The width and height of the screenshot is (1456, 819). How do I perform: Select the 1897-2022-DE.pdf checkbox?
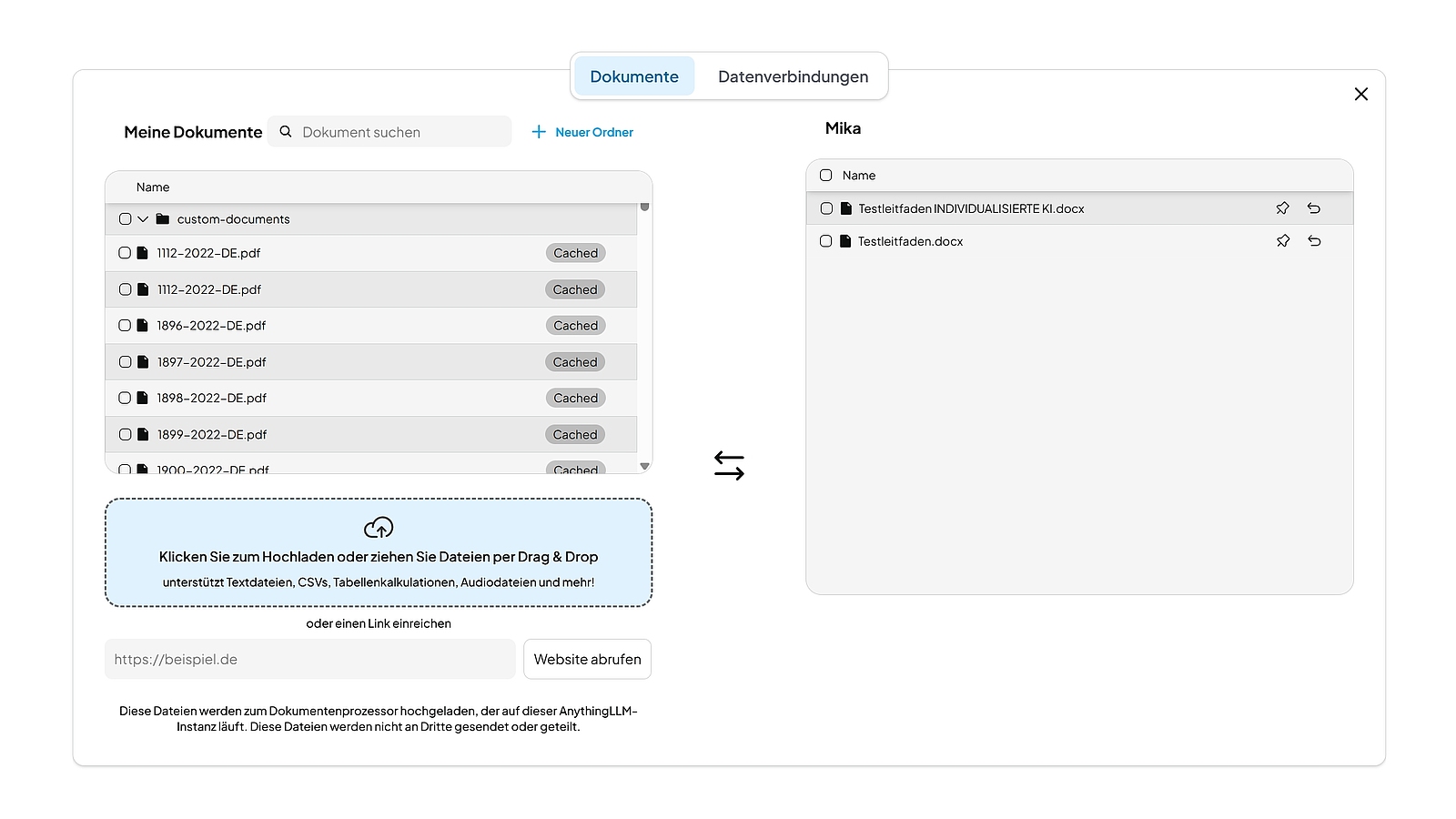pyautogui.click(x=126, y=362)
